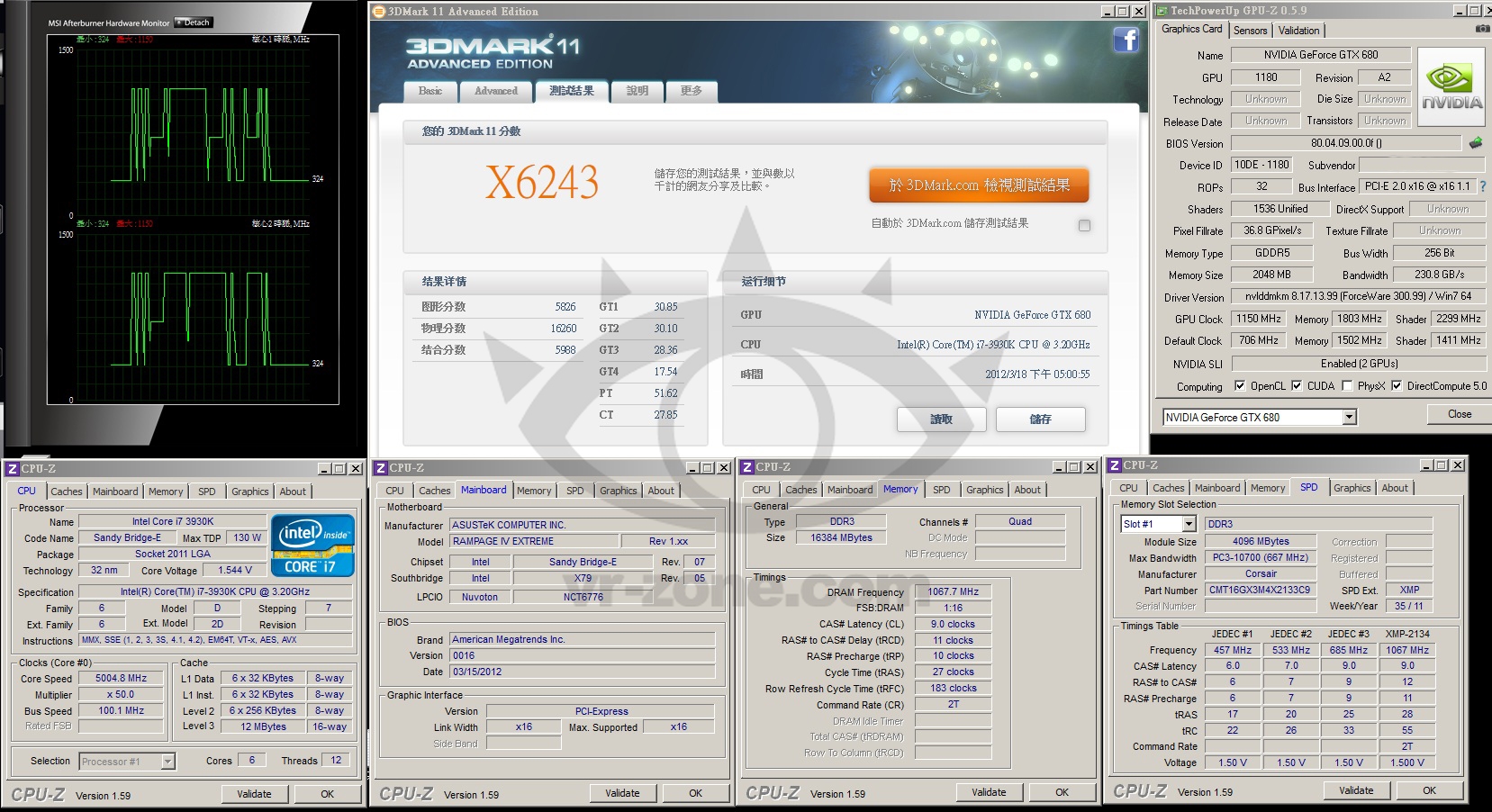Toggle the DirectCompute 5.0 checkbox
1492x812 pixels.
(x=1397, y=386)
